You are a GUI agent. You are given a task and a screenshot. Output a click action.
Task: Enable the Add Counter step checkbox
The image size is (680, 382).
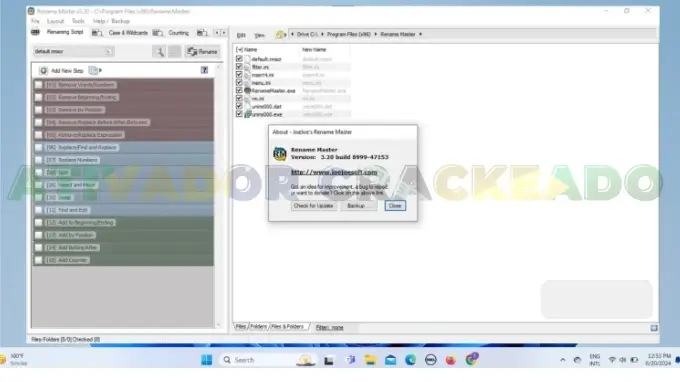[x=39, y=260]
